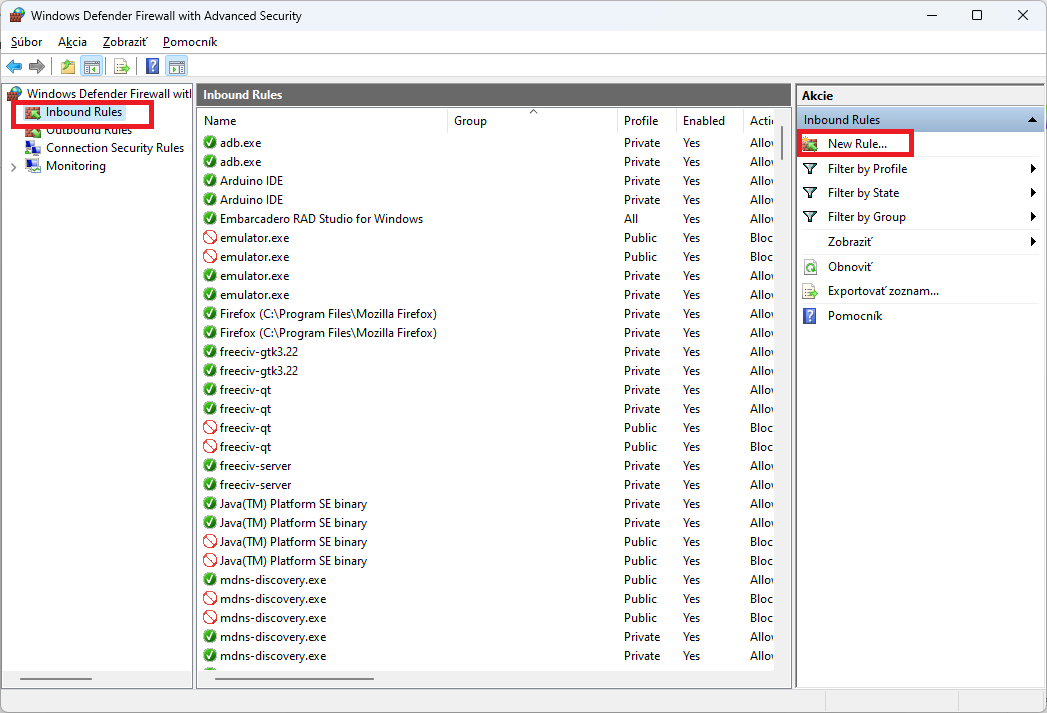Click the blocked icon of first emulator.exe rule
The width and height of the screenshot is (1047, 713).
(x=210, y=238)
